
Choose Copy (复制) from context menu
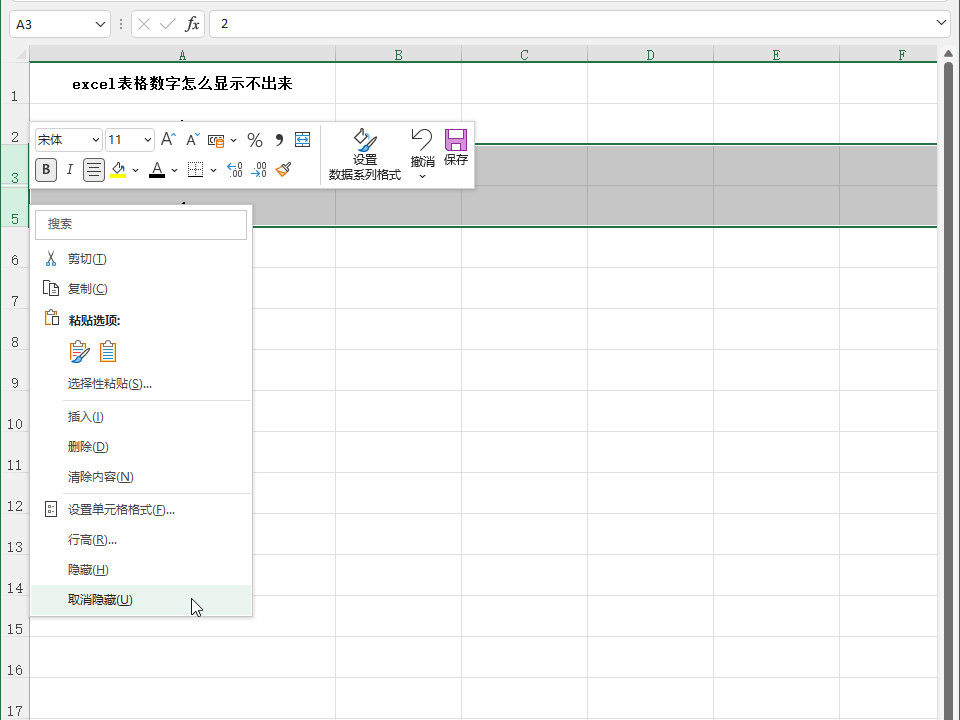(x=141, y=289)
